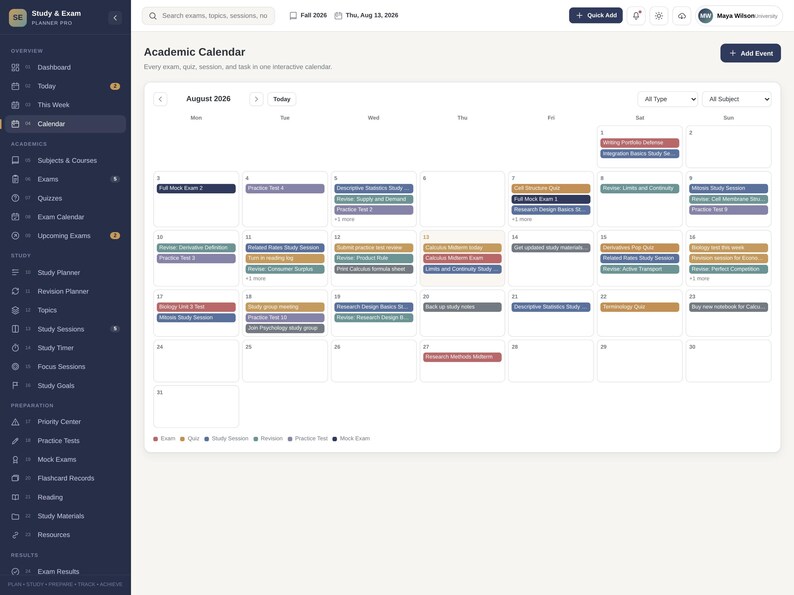Open Back up study notes task
Screen dimensions: 794x595
[x=462, y=307]
